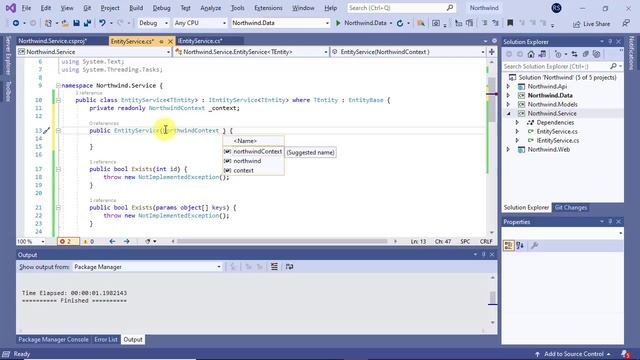Toggle auto-hide pin on Solution Explorer panel
This screenshot has height=360, width=640.
tap(610, 42)
